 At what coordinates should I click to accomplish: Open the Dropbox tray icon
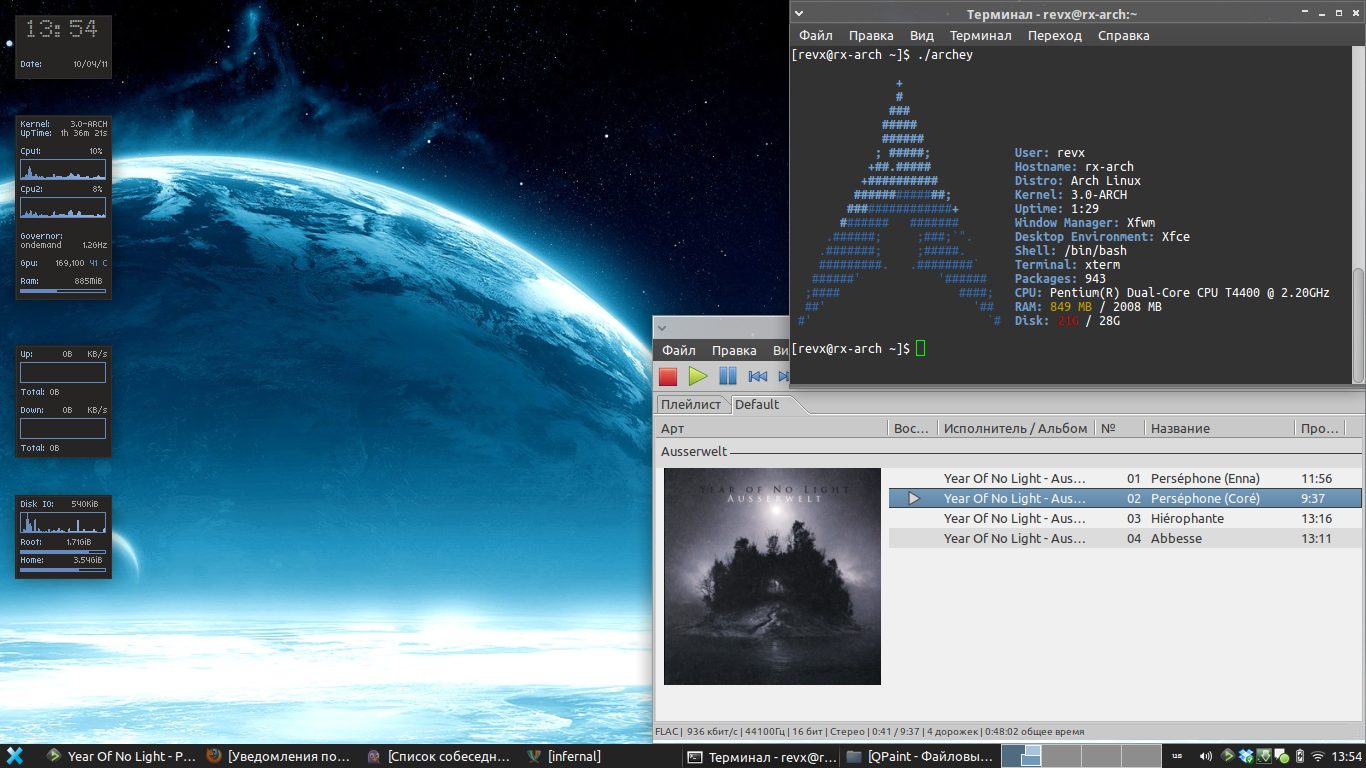1246,756
